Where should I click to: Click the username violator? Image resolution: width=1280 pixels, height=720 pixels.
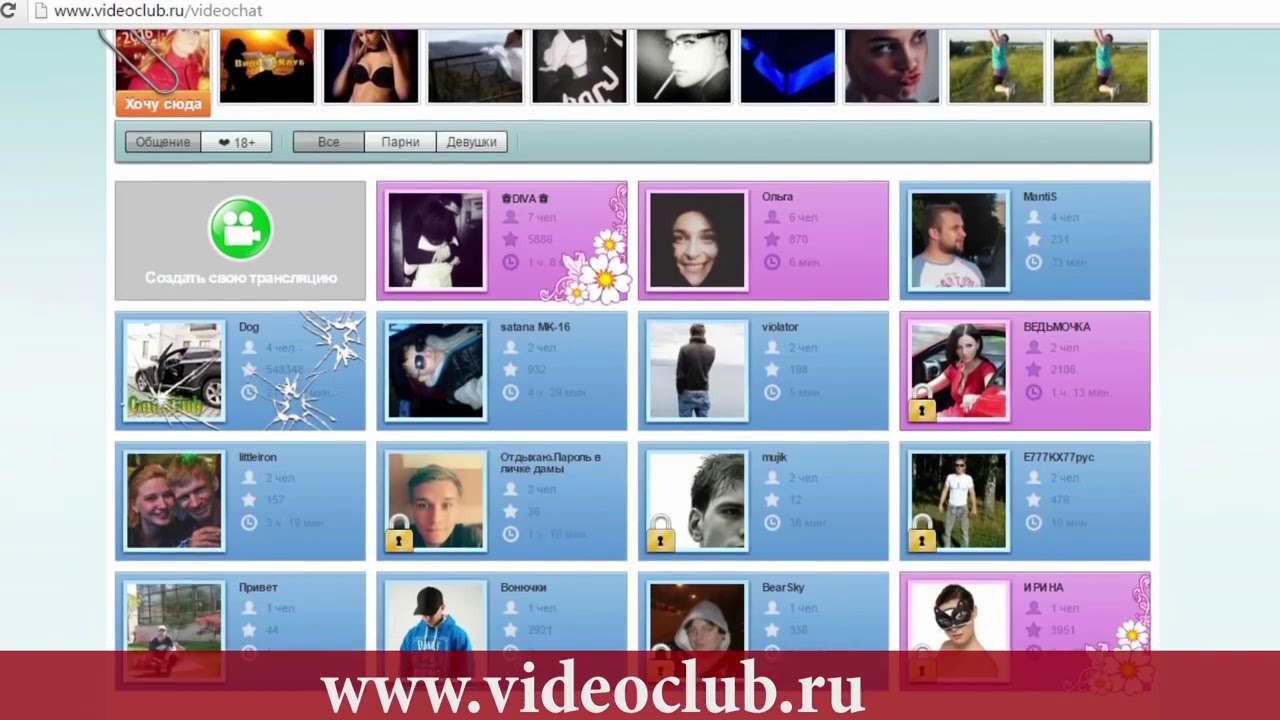tap(780, 327)
